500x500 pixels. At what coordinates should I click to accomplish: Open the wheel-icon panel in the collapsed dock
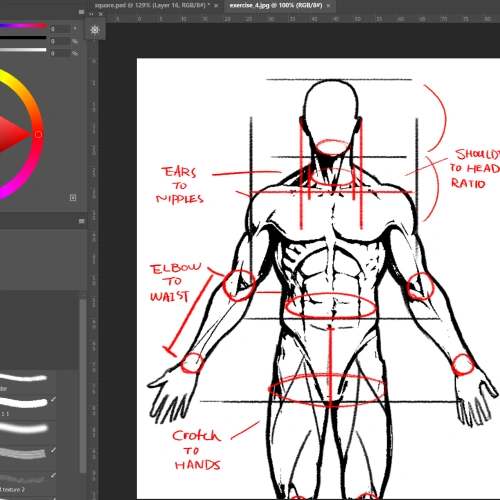(95, 30)
